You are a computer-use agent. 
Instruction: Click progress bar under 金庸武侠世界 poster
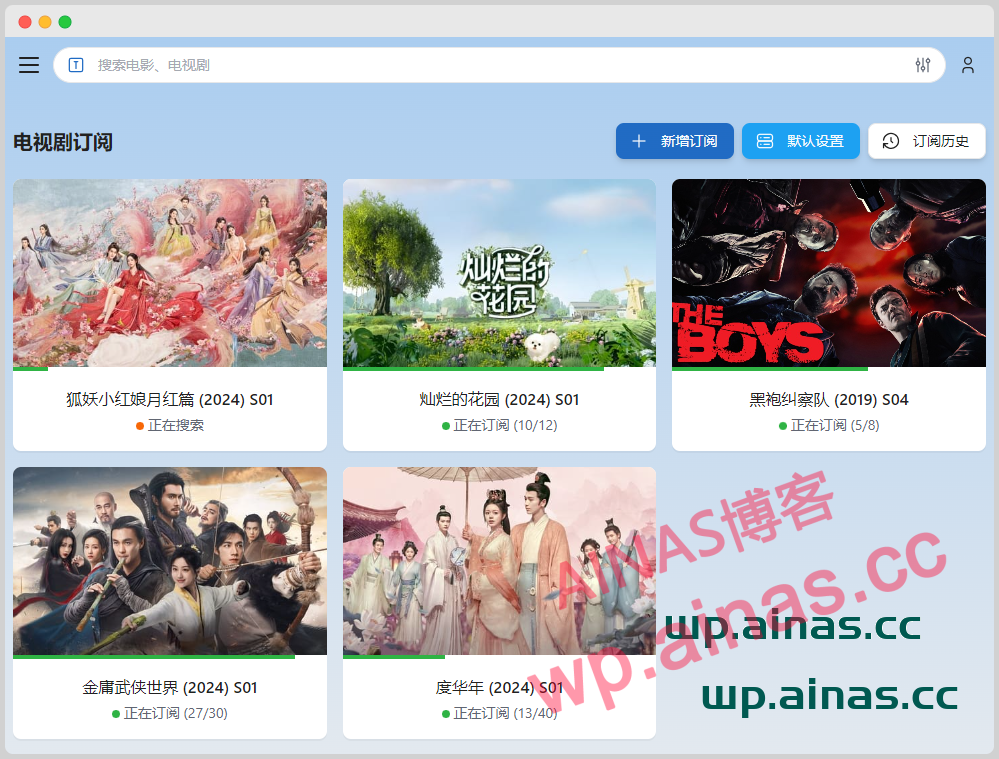tap(170, 656)
